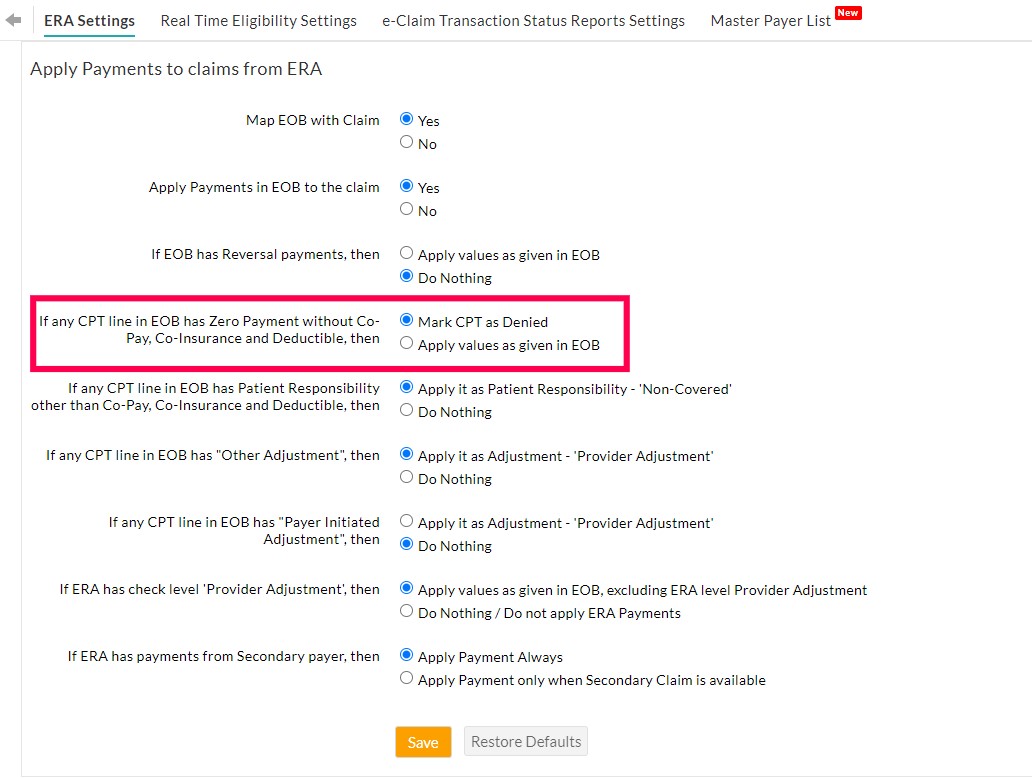The image size is (1032, 778).
Task: Choose Apply values as given in EOB for Reversal payments
Action: [406, 253]
